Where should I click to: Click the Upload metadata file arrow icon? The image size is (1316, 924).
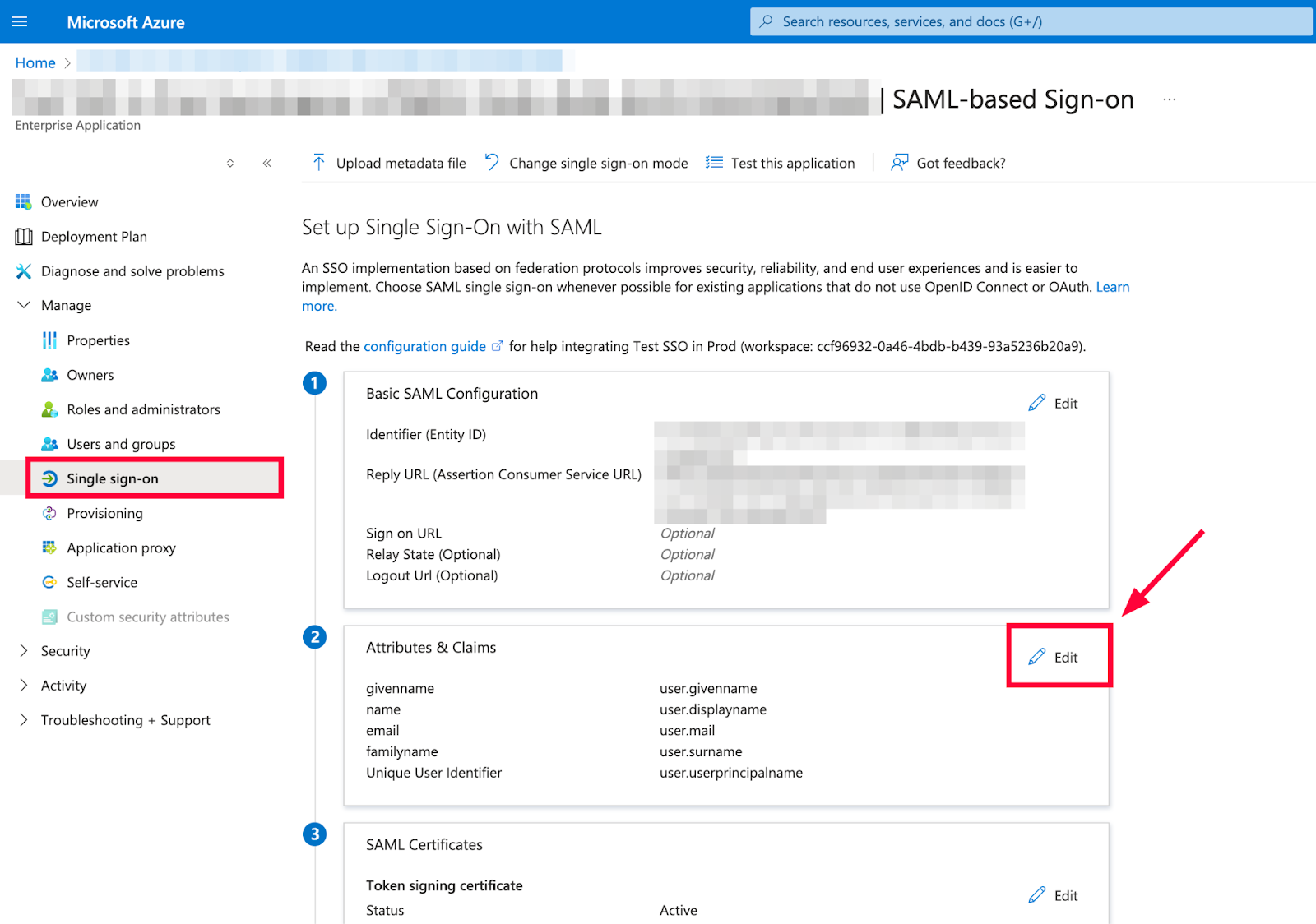click(x=319, y=163)
